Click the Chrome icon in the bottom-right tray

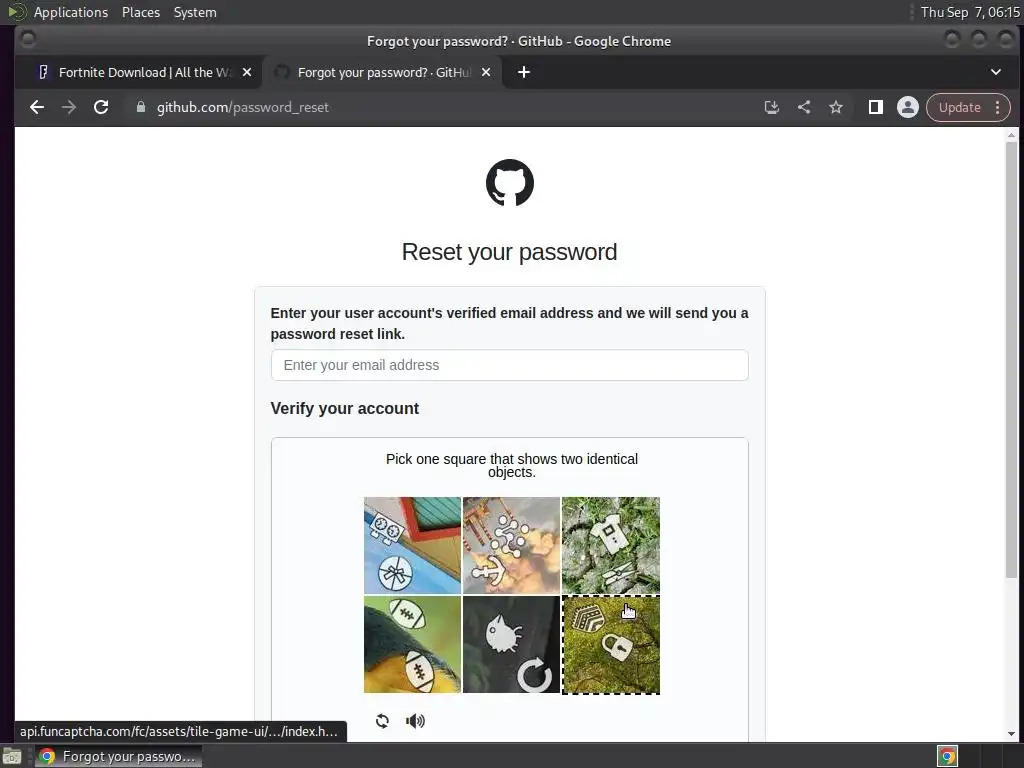click(947, 756)
